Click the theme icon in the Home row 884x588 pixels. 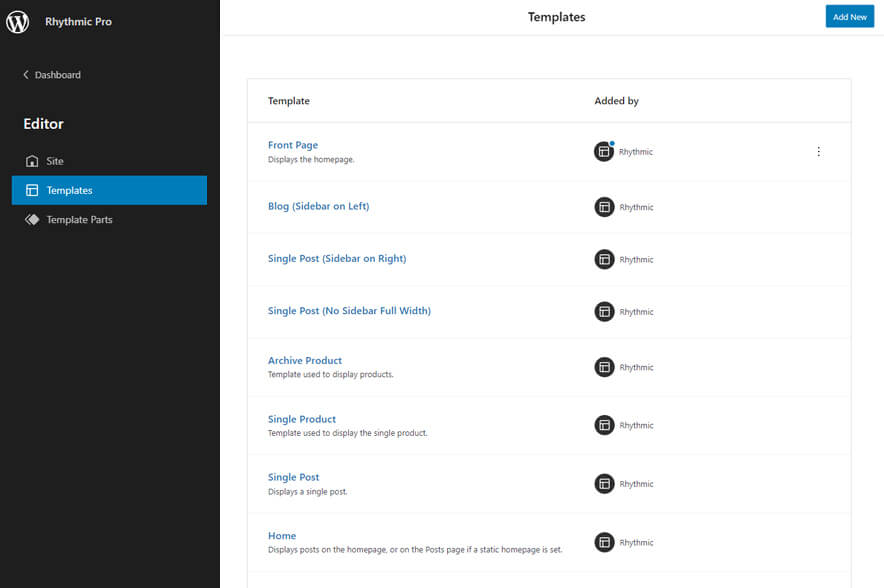point(604,543)
